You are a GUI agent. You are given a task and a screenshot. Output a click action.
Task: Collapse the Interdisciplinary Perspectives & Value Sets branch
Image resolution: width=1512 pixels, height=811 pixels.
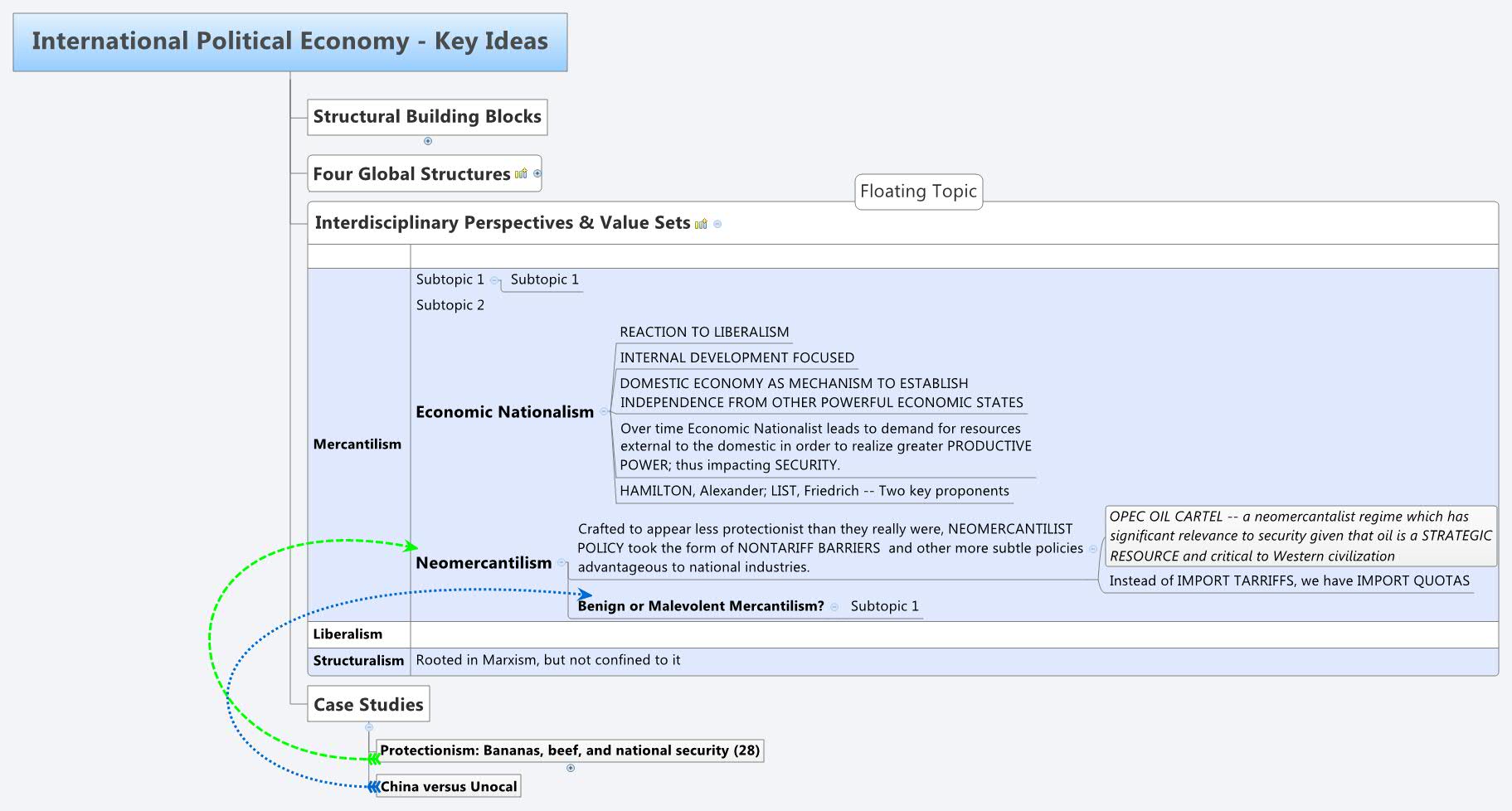717,223
